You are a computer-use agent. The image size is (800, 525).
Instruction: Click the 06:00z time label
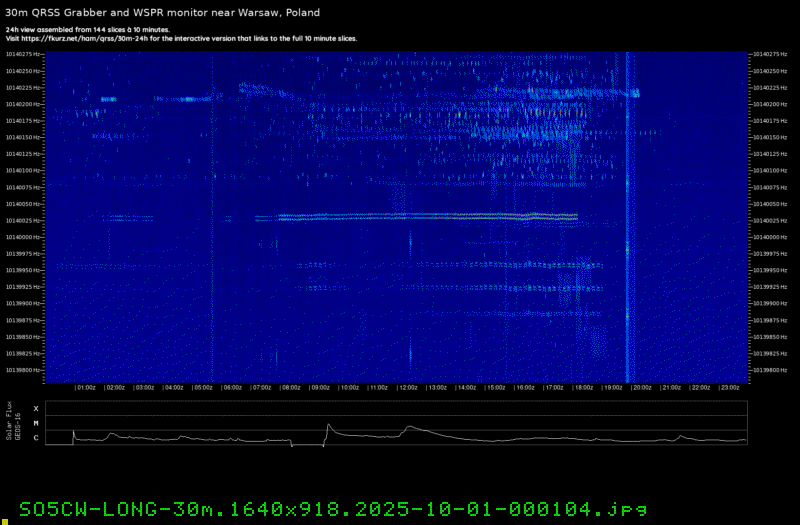click(232, 388)
